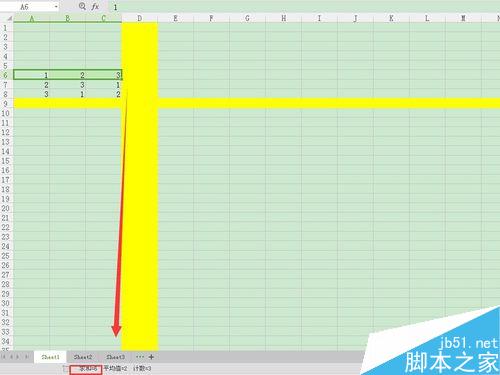Click cell C8 containing 2
The height and width of the screenshot is (375, 500).
pyautogui.click(x=104, y=94)
